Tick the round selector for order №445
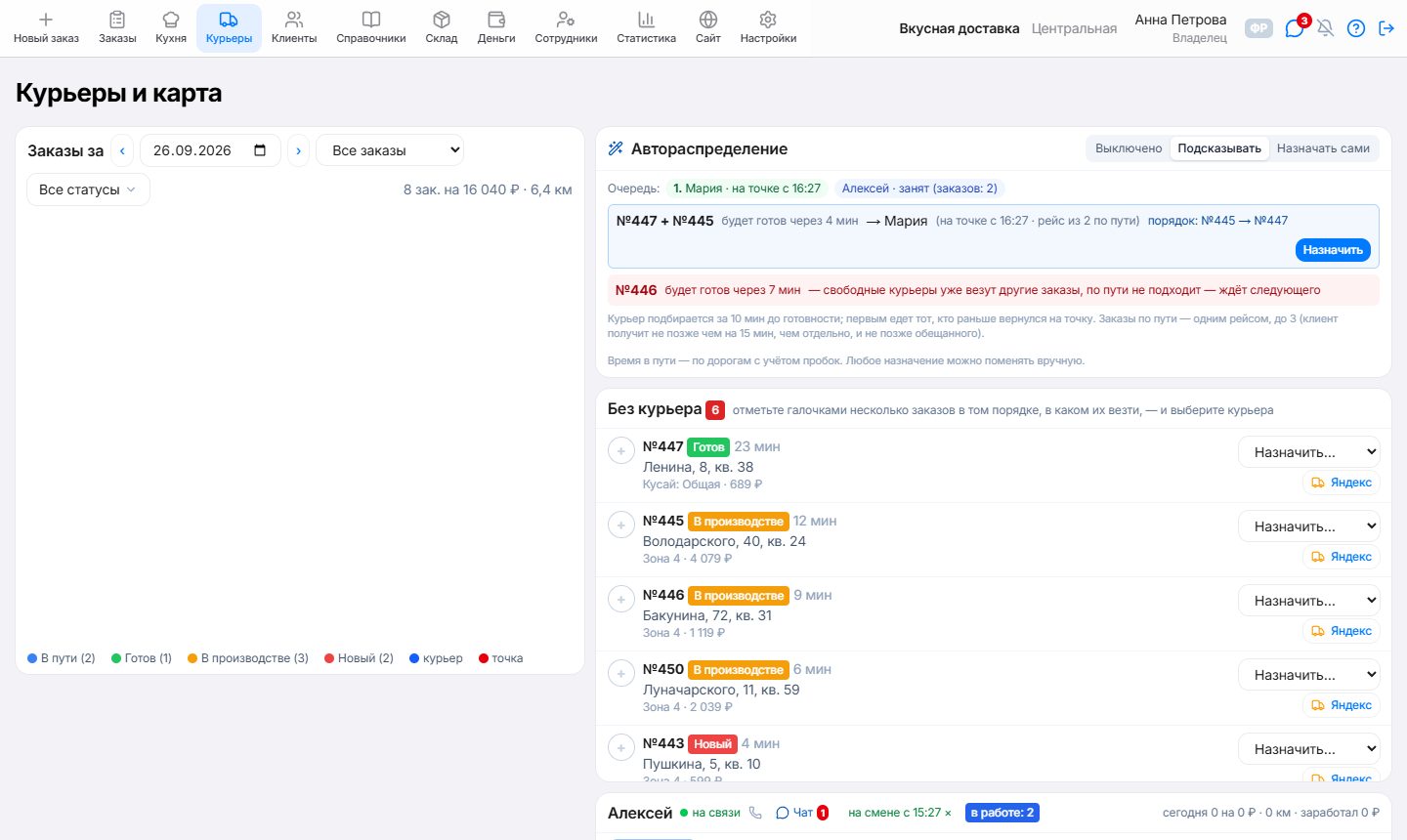The width and height of the screenshot is (1407, 840). click(x=621, y=525)
